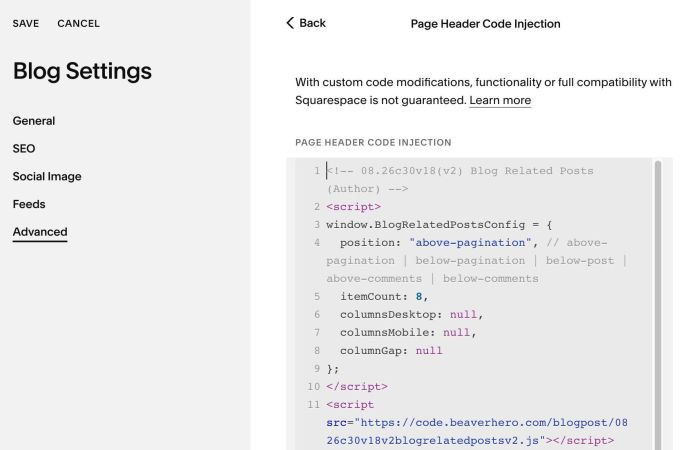
Task: Click the closing </script> tag on line 10
Action: click(x=357, y=387)
